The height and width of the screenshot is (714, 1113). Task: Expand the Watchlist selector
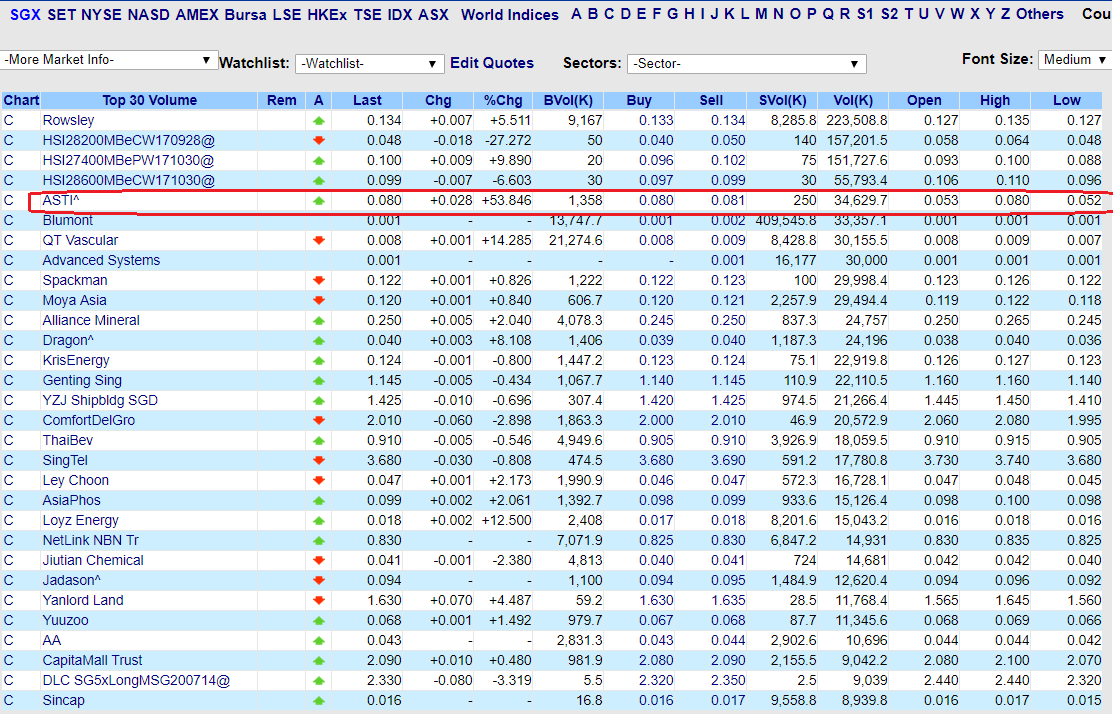369,62
